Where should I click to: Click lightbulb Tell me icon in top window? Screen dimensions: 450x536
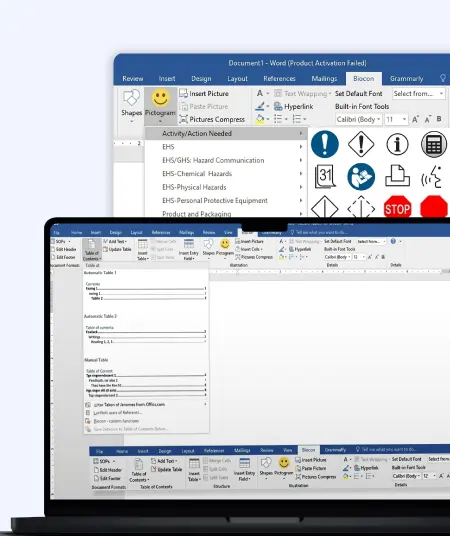coord(443,78)
